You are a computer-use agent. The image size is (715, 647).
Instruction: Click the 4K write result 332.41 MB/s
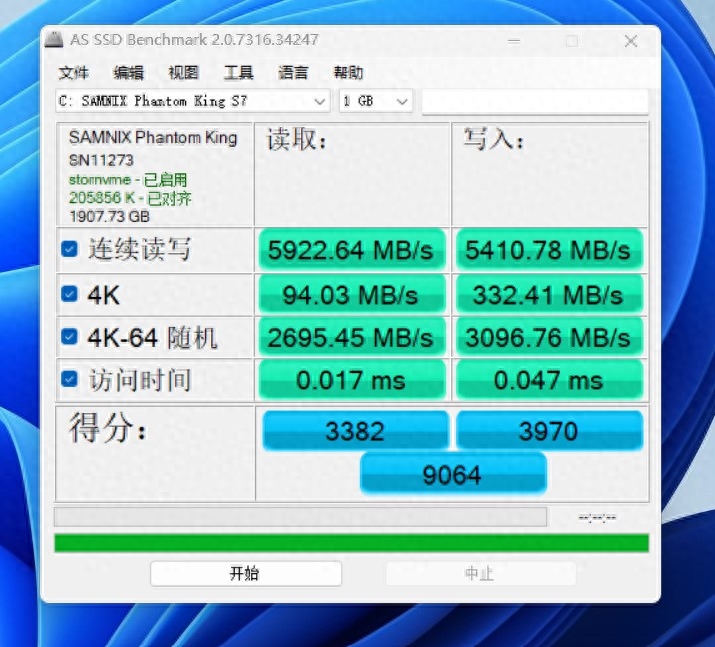pos(549,295)
